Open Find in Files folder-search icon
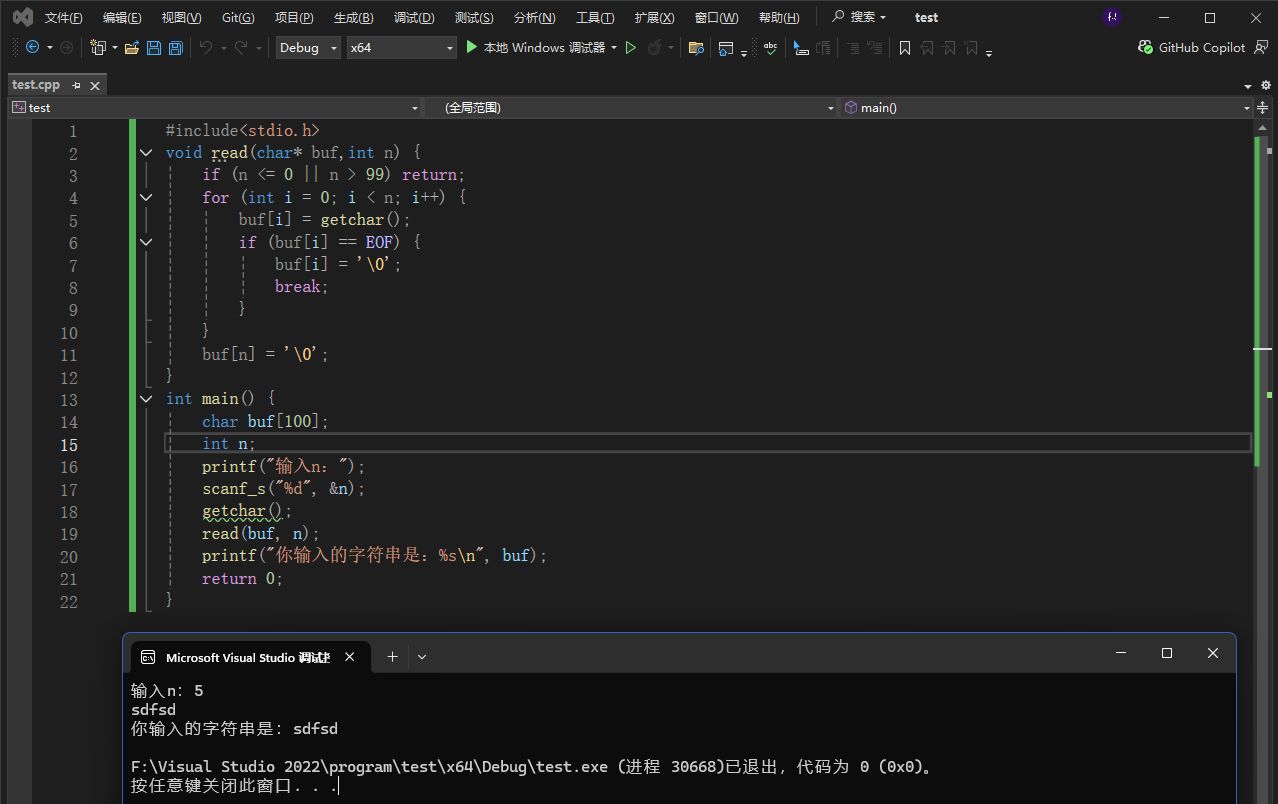Image resolution: width=1278 pixels, height=804 pixels. coord(696,47)
